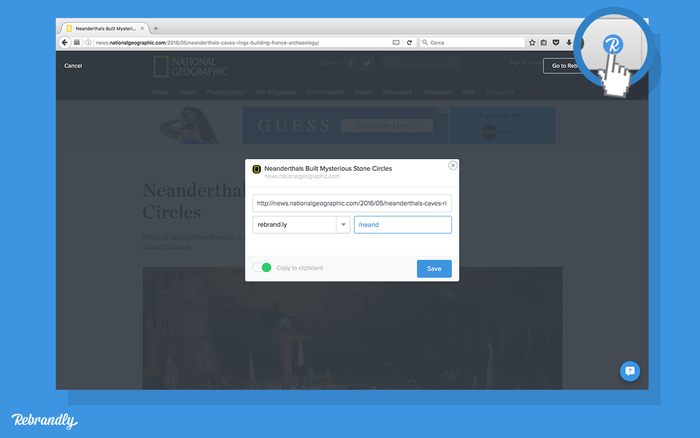Open the Video menu item
The width and height of the screenshot is (700, 438).
pyautogui.click(x=188, y=92)
